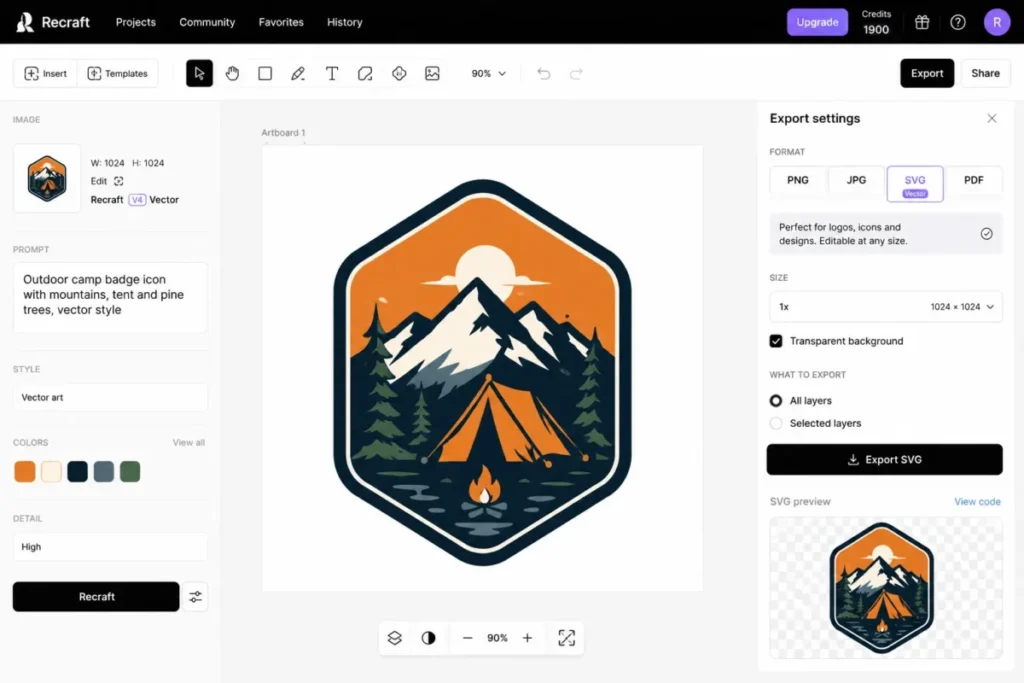The height and width of the screenshot is (683, 1024).
Task: Toggle the Transparent background checkbox
Action: click(x=776, y=341)
